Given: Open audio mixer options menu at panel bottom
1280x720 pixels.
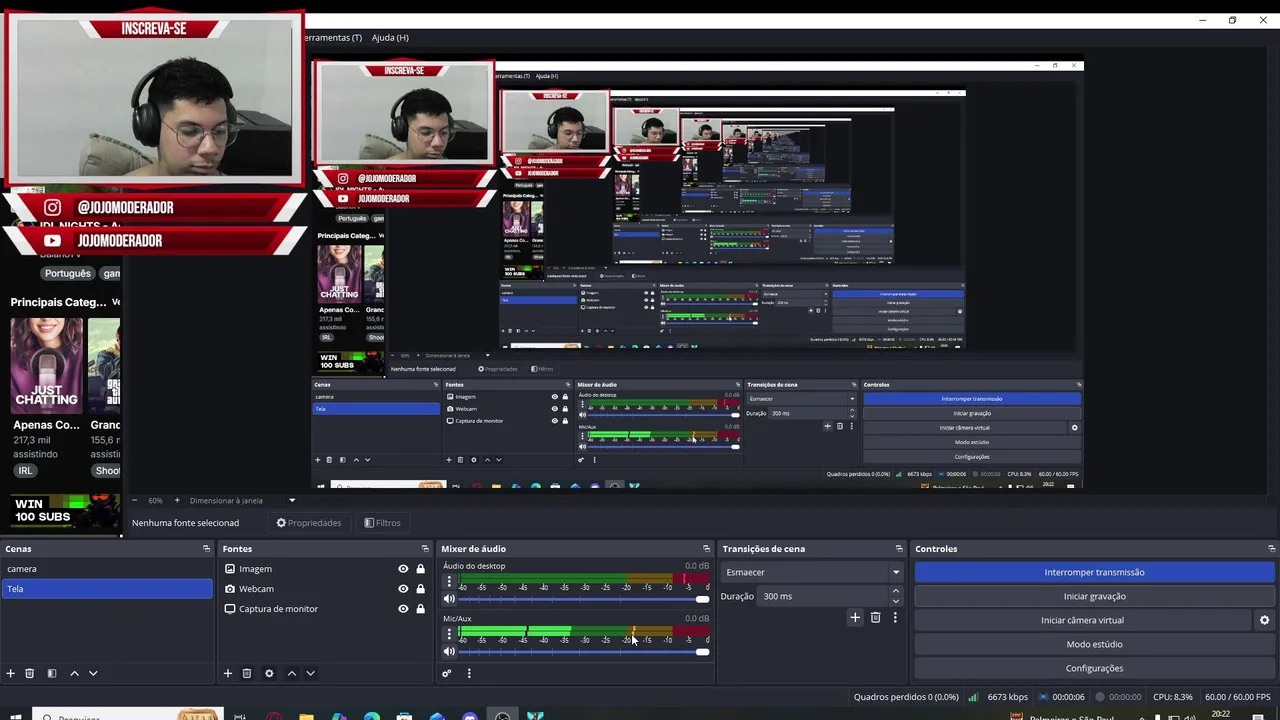Looking at the screenshot, I should coord(468,673).
